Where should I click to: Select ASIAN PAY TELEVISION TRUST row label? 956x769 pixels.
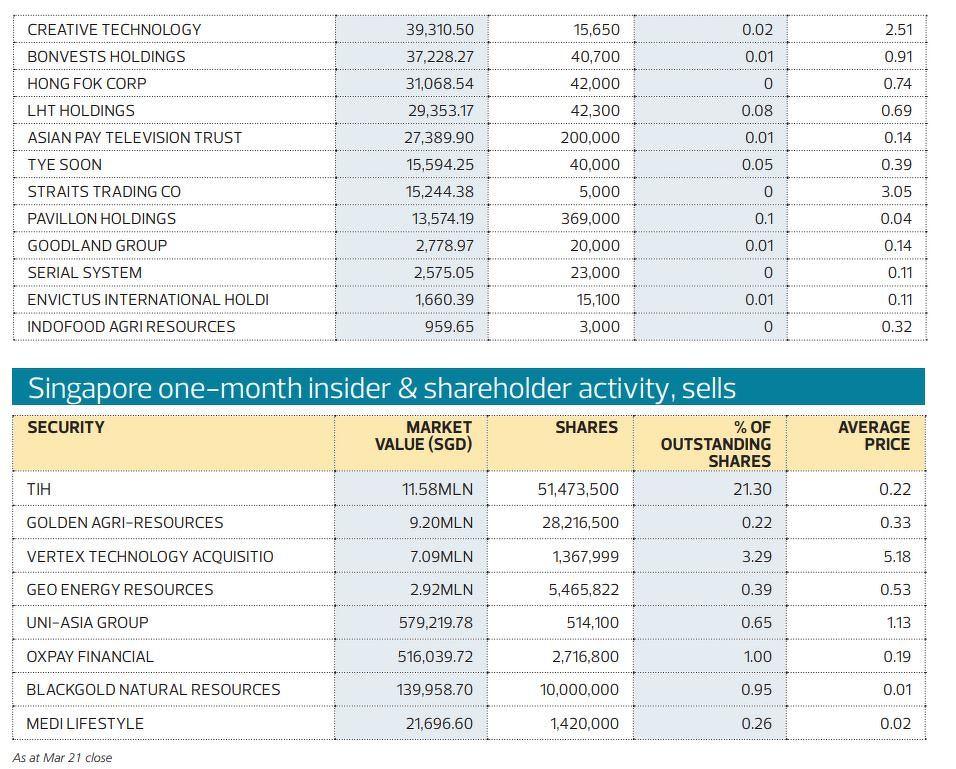134,138
